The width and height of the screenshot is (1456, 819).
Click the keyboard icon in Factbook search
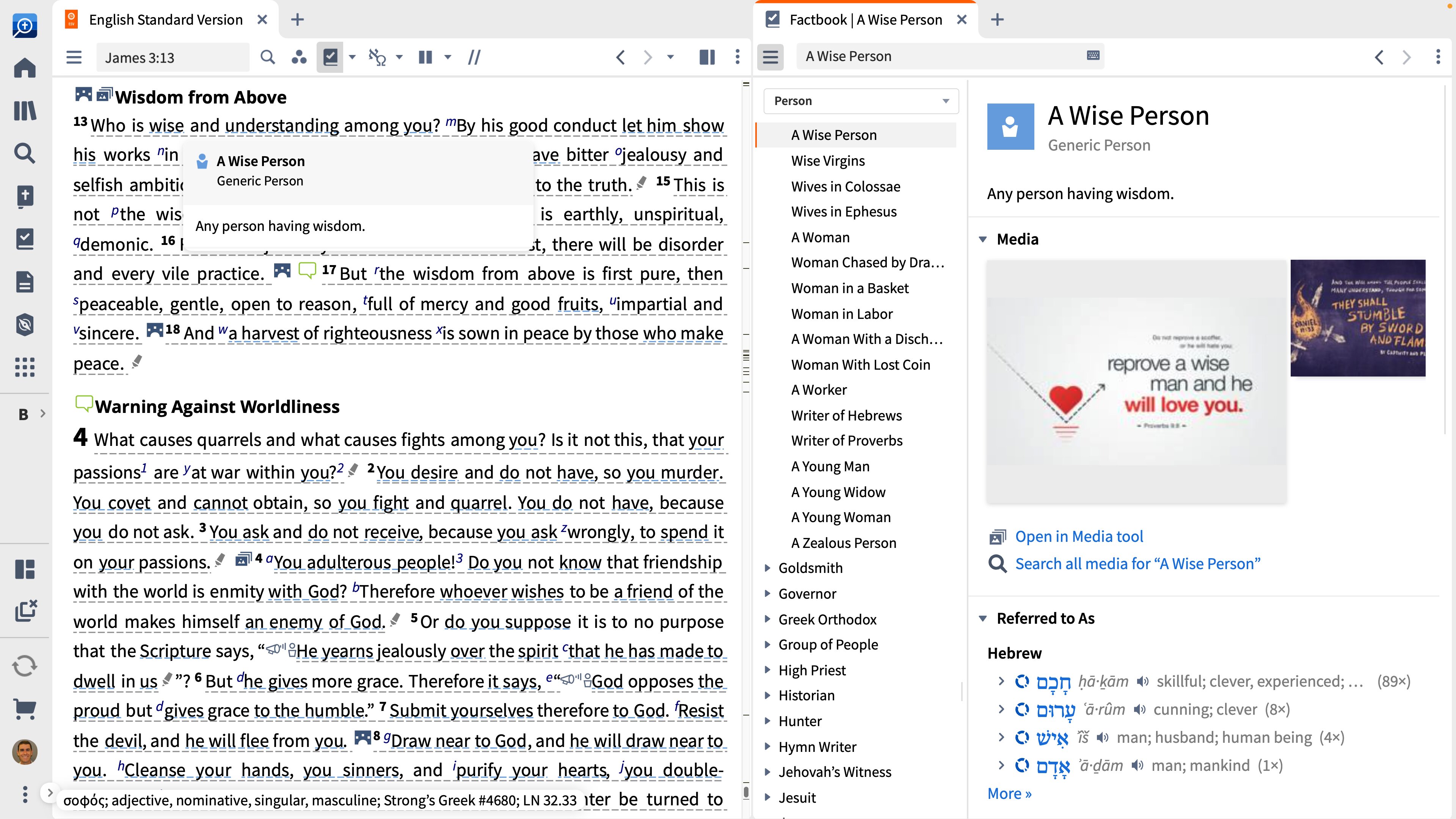click(1093, 55)
